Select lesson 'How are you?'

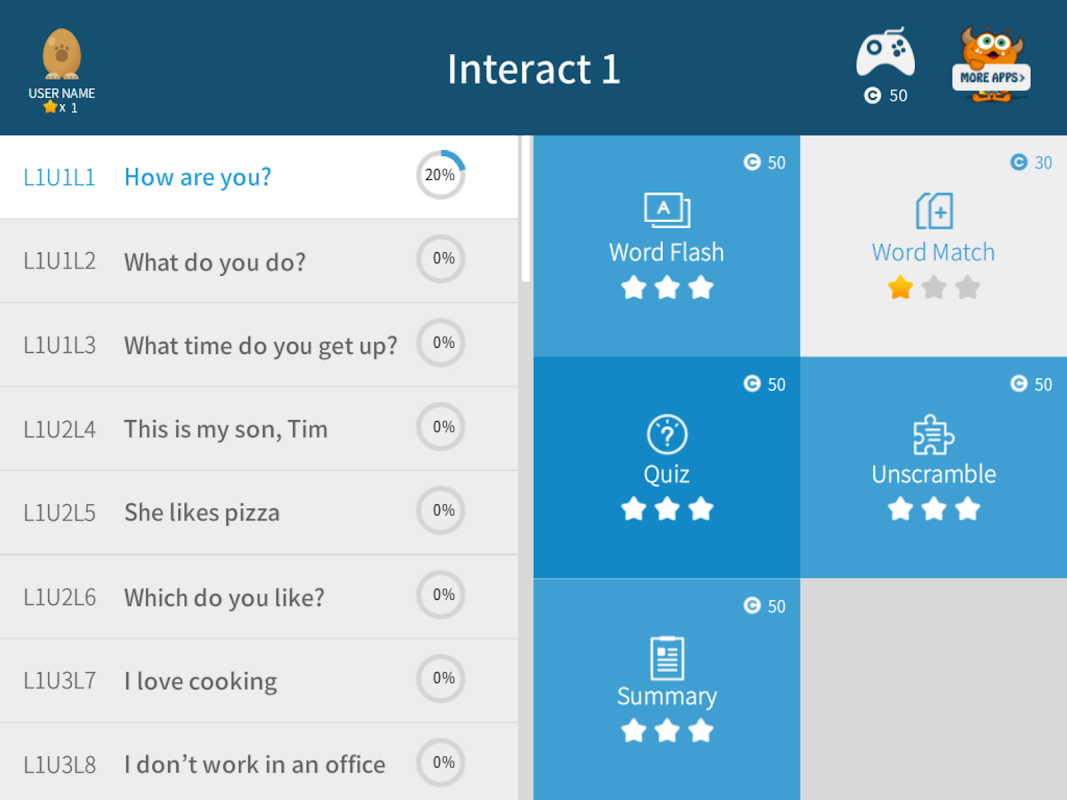tap(198, 178)
